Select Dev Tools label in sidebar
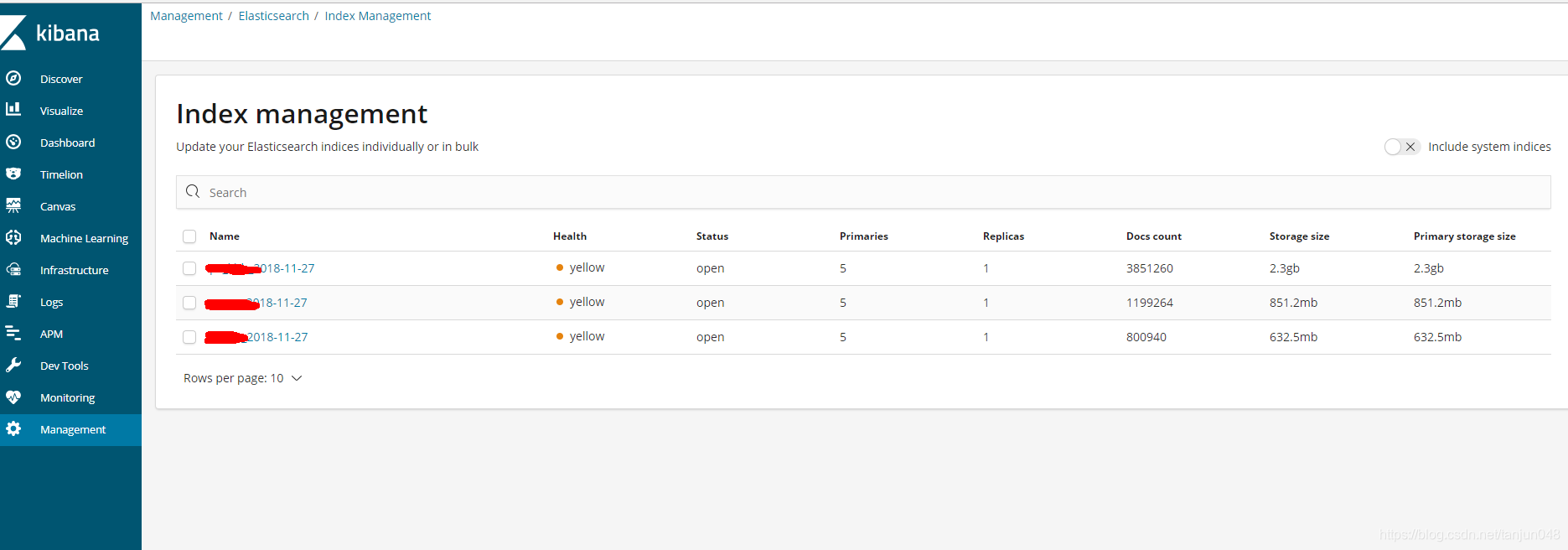Screen dimensions: 1568x550 [x=64, y=366]
